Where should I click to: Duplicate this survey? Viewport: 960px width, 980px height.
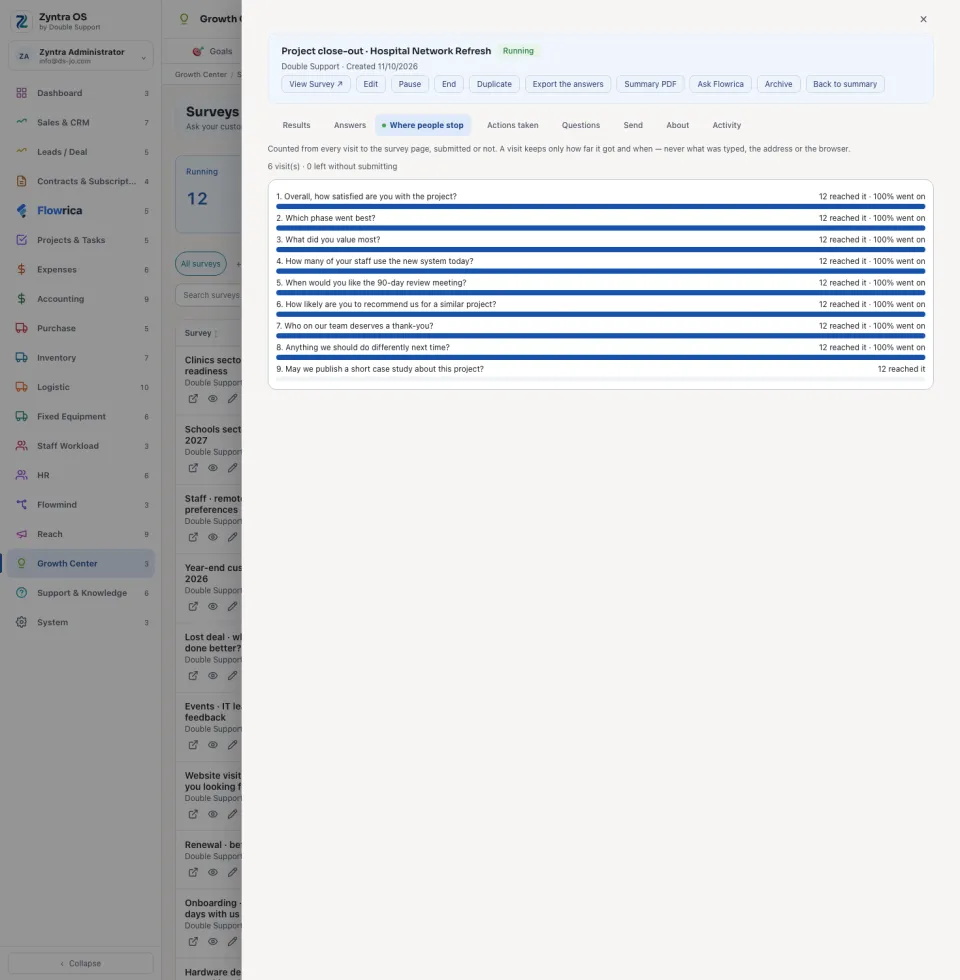click(x=494, y=84)
